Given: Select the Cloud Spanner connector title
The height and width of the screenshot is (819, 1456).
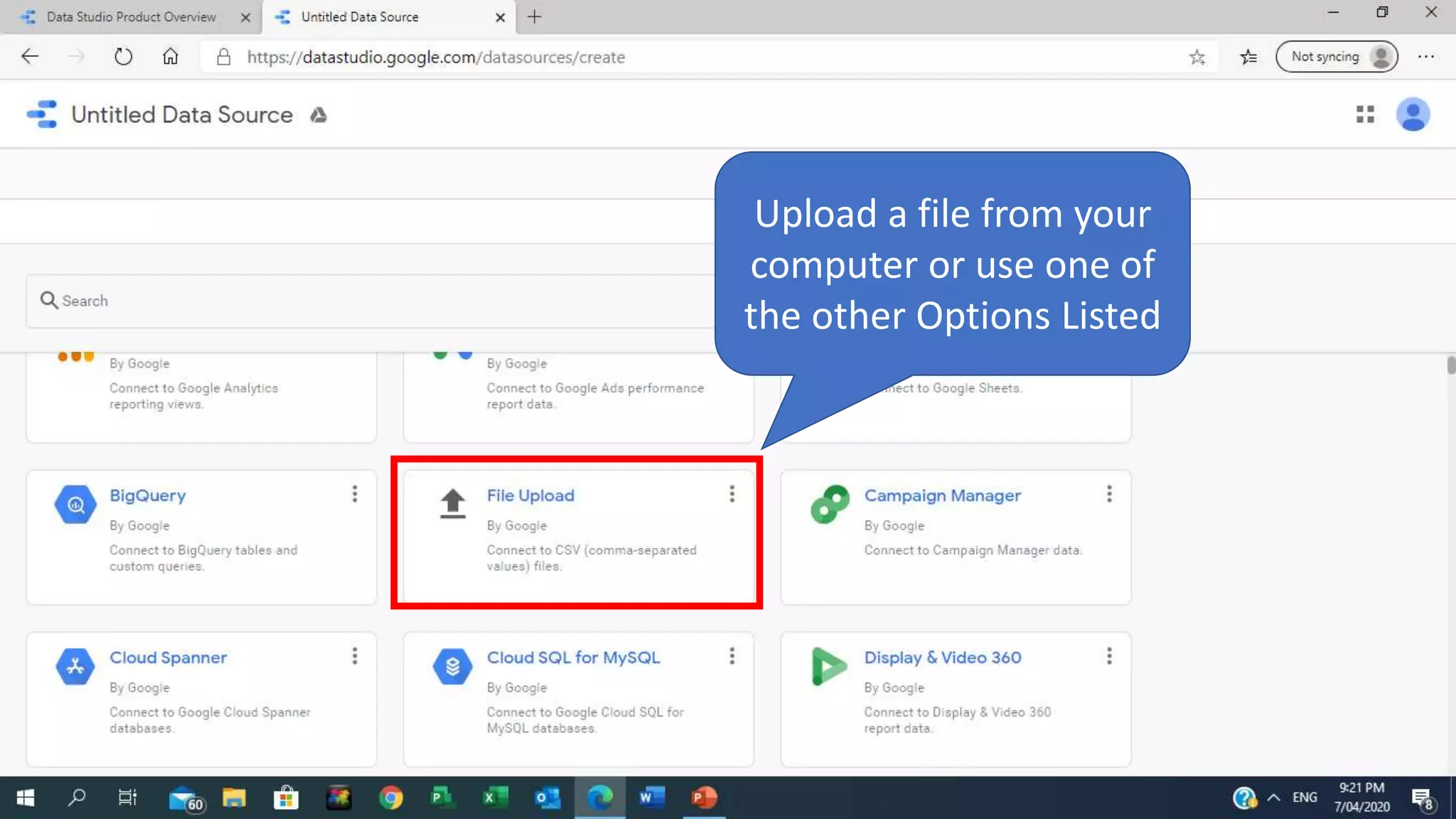Looking at the screenshot, I should click(x=168, y=658).
